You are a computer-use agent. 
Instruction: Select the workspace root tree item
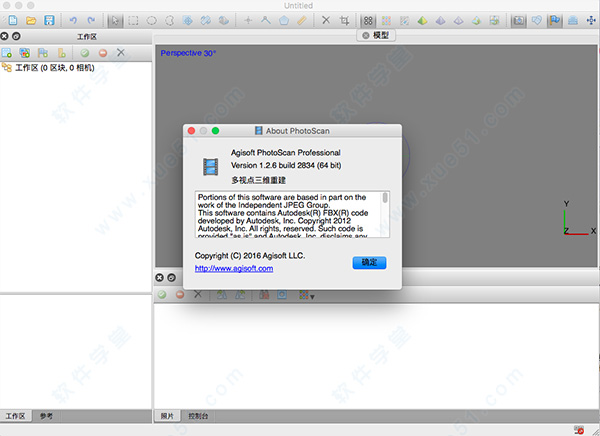point(48,68)
